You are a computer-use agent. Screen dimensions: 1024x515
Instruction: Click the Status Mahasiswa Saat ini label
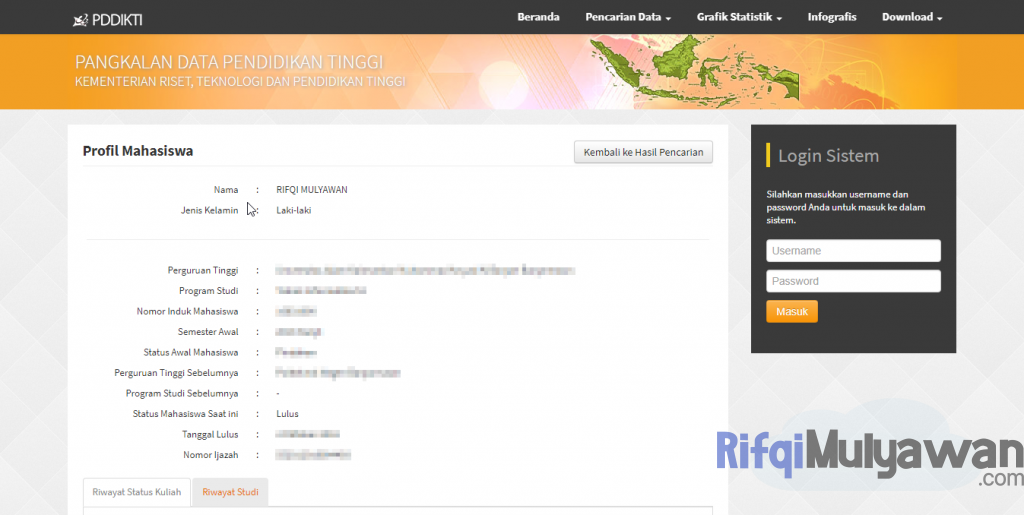coord(185,414)
